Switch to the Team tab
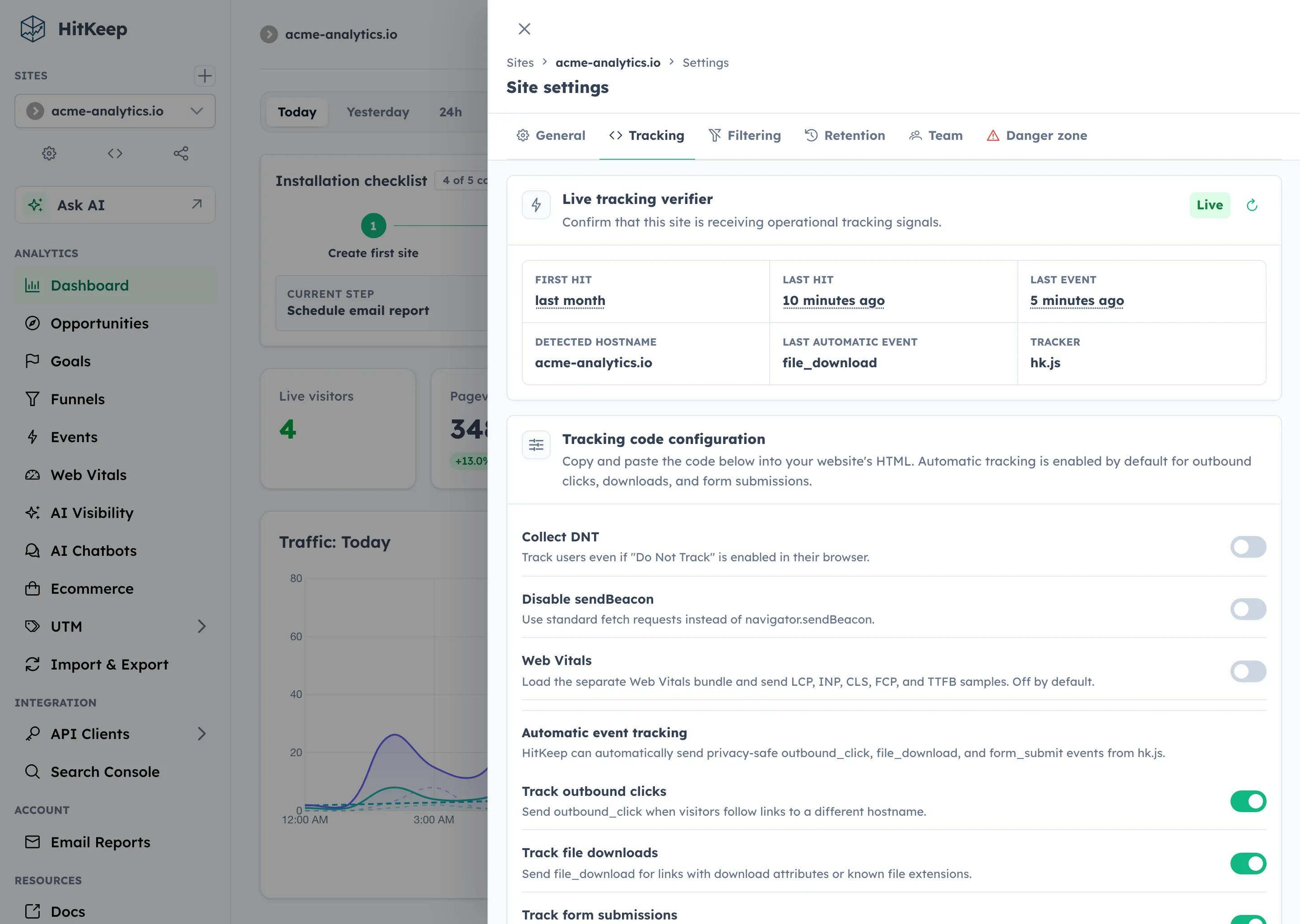 936,135
